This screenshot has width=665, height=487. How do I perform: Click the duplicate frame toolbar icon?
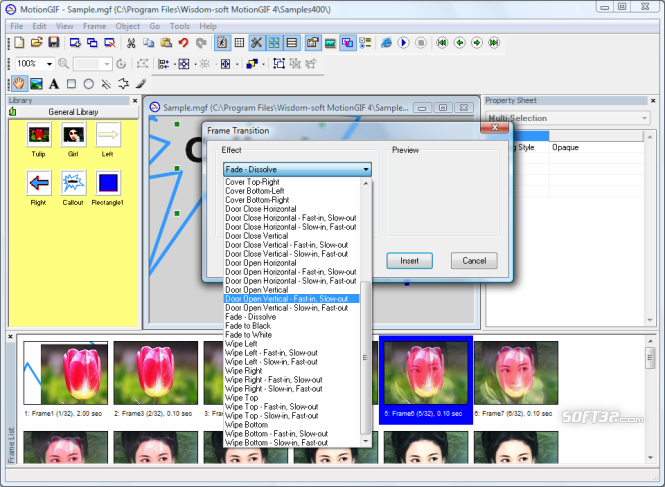coord(92,43)
